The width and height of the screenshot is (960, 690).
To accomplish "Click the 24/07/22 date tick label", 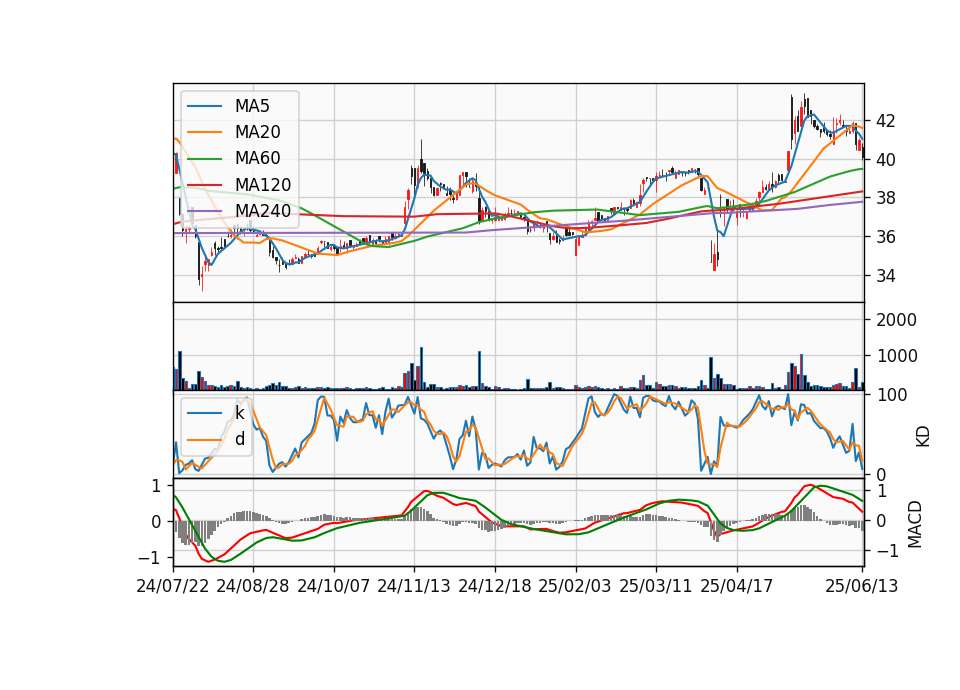I will pos(173,586).
